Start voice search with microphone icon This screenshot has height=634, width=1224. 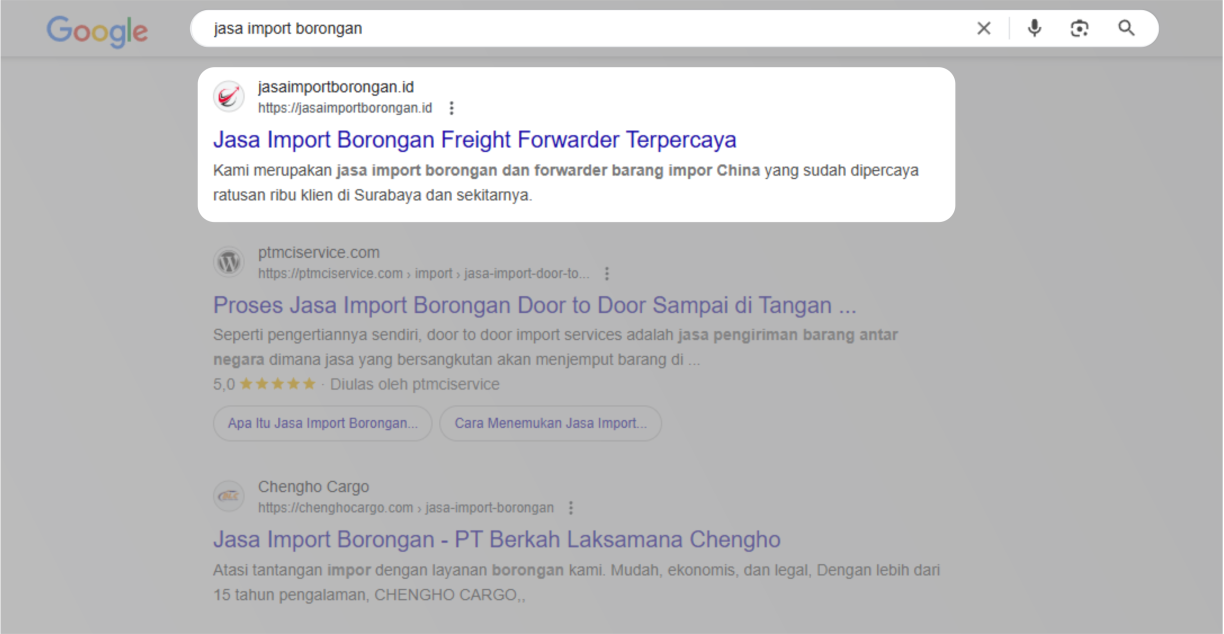(x=1034, y=28)
